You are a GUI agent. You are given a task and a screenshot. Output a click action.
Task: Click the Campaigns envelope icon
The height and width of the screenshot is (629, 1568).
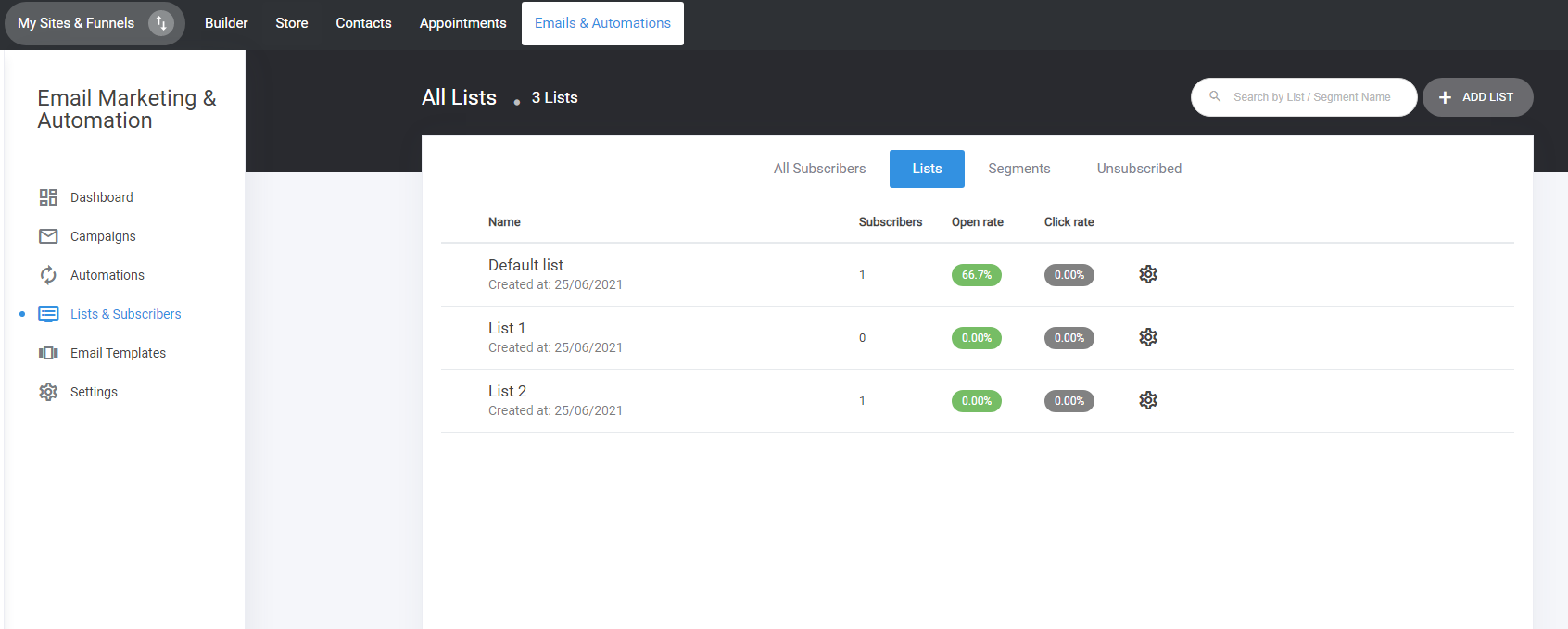coord(48,236)
